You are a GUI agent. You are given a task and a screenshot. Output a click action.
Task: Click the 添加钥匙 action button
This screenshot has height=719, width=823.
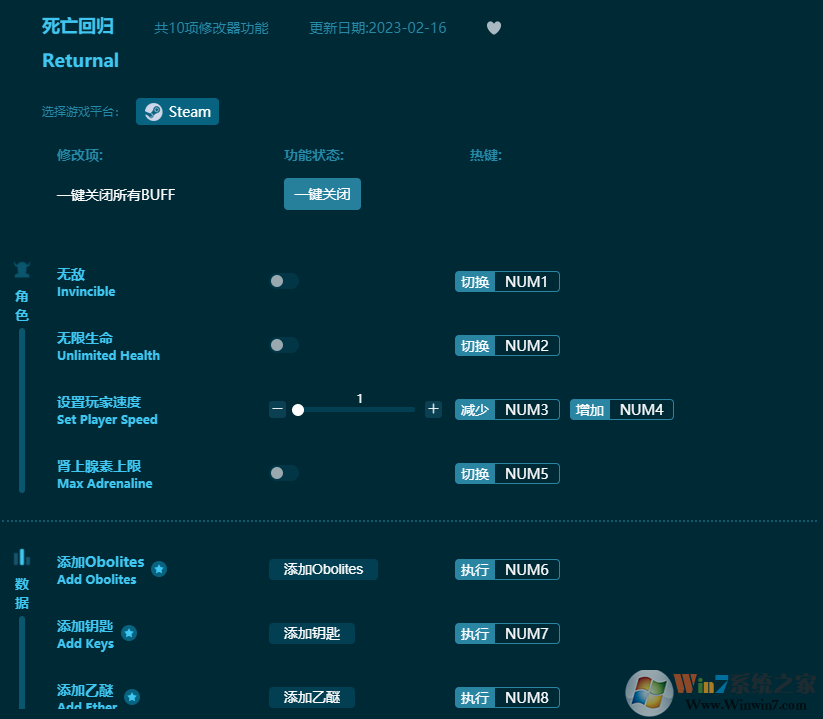click(312, 633)
